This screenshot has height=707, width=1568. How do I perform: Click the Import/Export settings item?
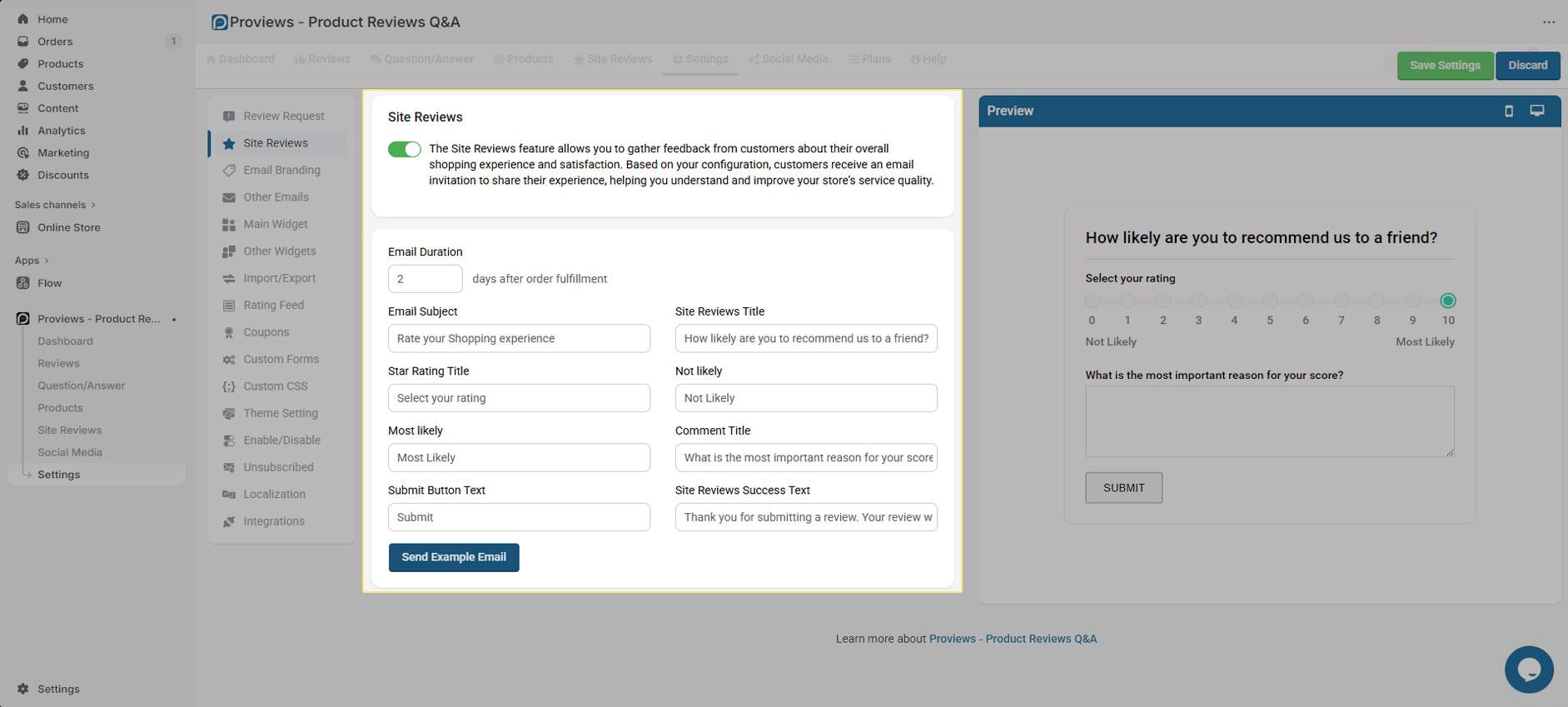278,278
